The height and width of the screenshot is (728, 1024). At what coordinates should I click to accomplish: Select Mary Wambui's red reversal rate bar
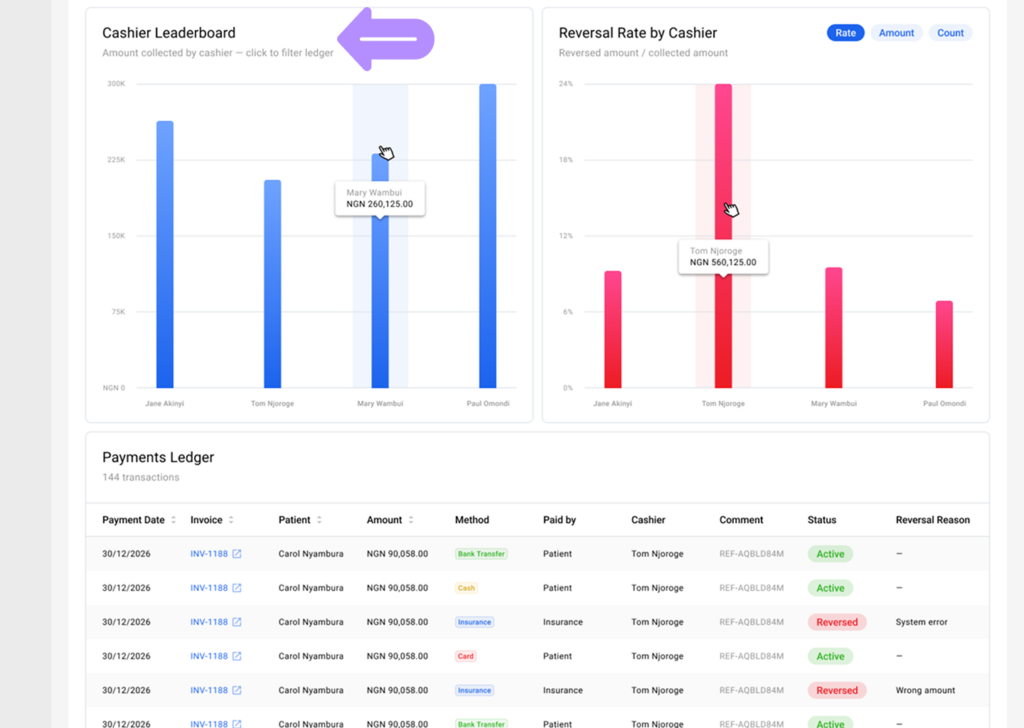[833, 328]
